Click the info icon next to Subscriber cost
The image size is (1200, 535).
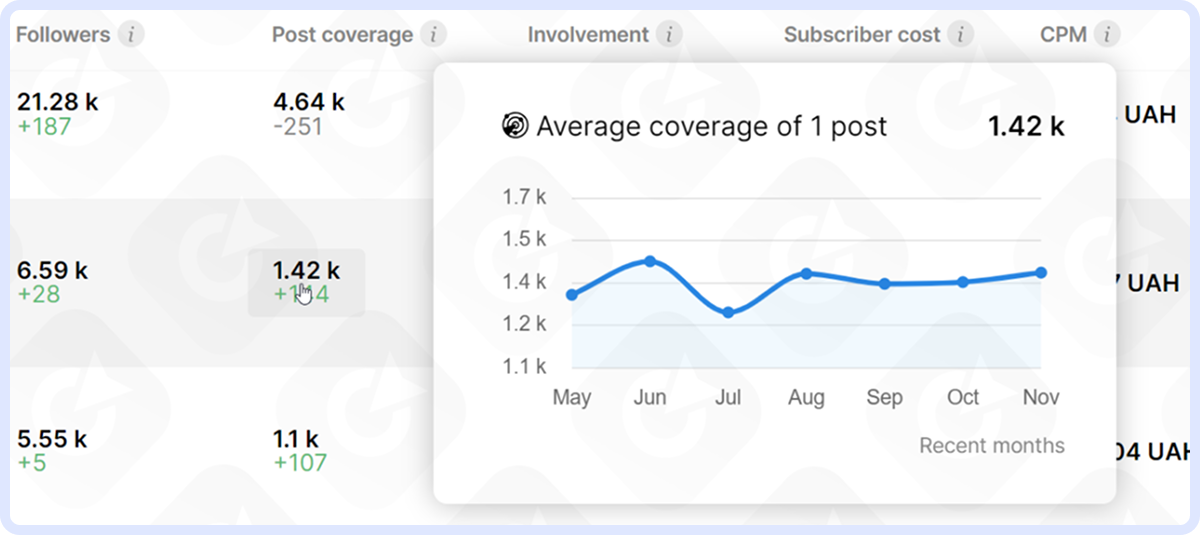click(x=960, y=35)
